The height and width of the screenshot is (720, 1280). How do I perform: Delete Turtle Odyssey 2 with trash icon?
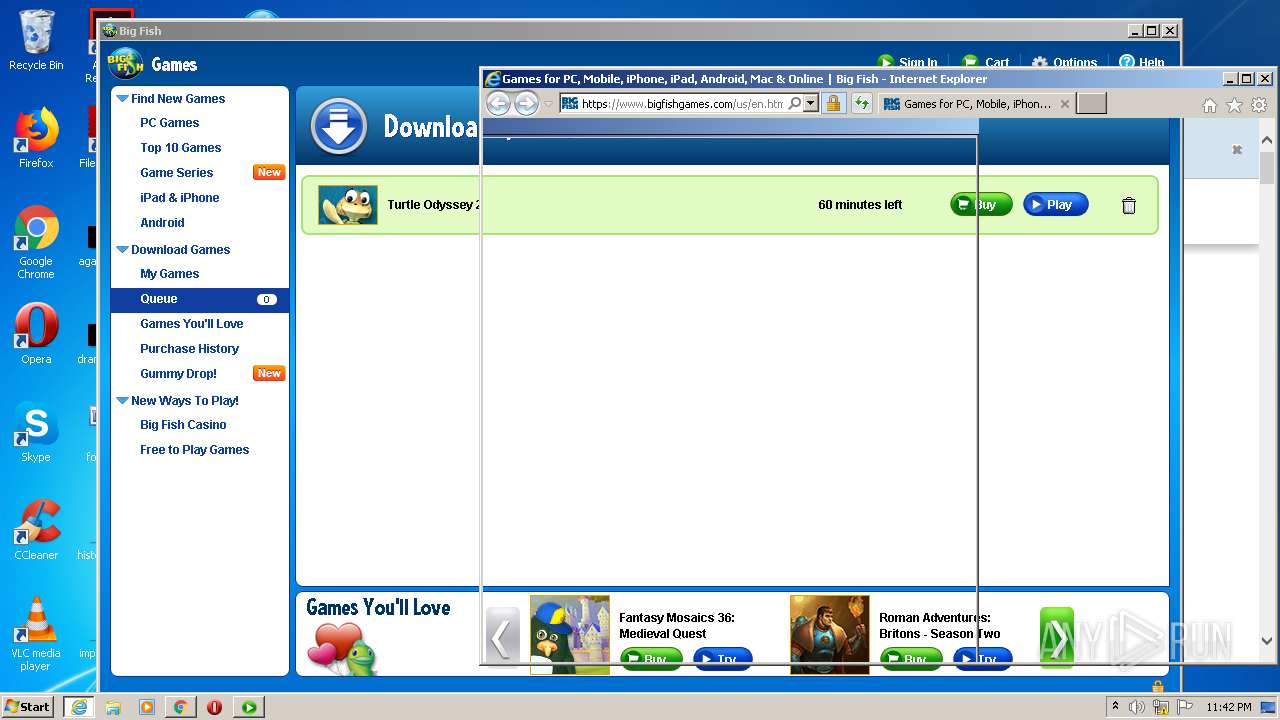pos(1129,206)
